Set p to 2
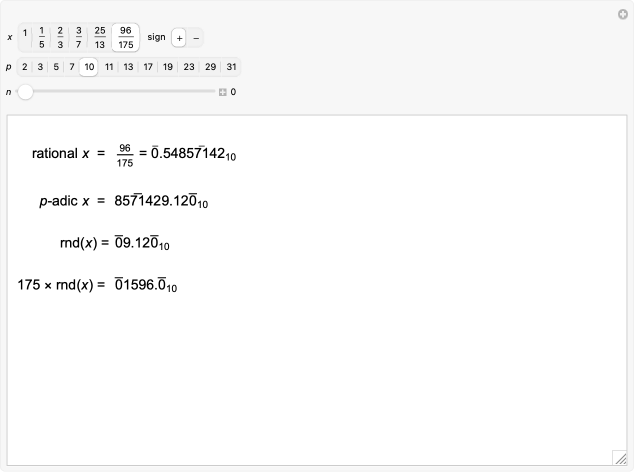Image resolution: width=634 pixels, height=473 pixels. 25,67
